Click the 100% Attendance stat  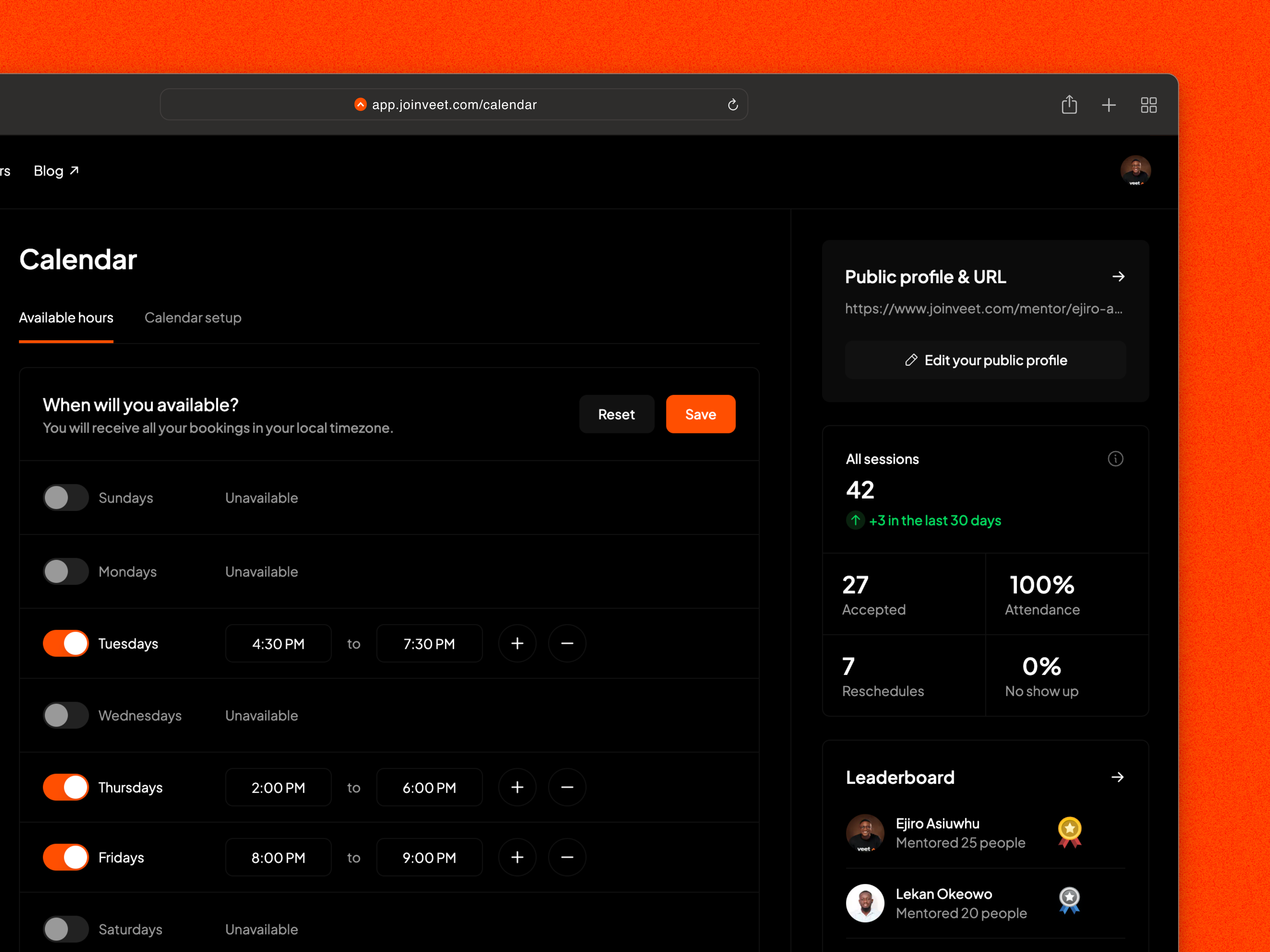click(1067, 594)
